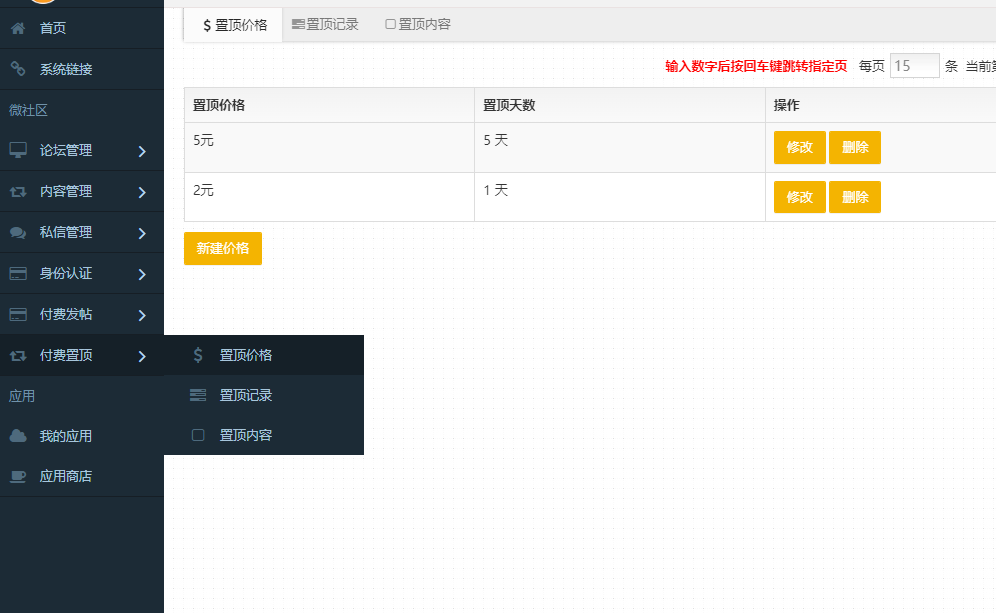
Task: Expand the 论坛管理 chevron arrow
Action: point(142,151)
